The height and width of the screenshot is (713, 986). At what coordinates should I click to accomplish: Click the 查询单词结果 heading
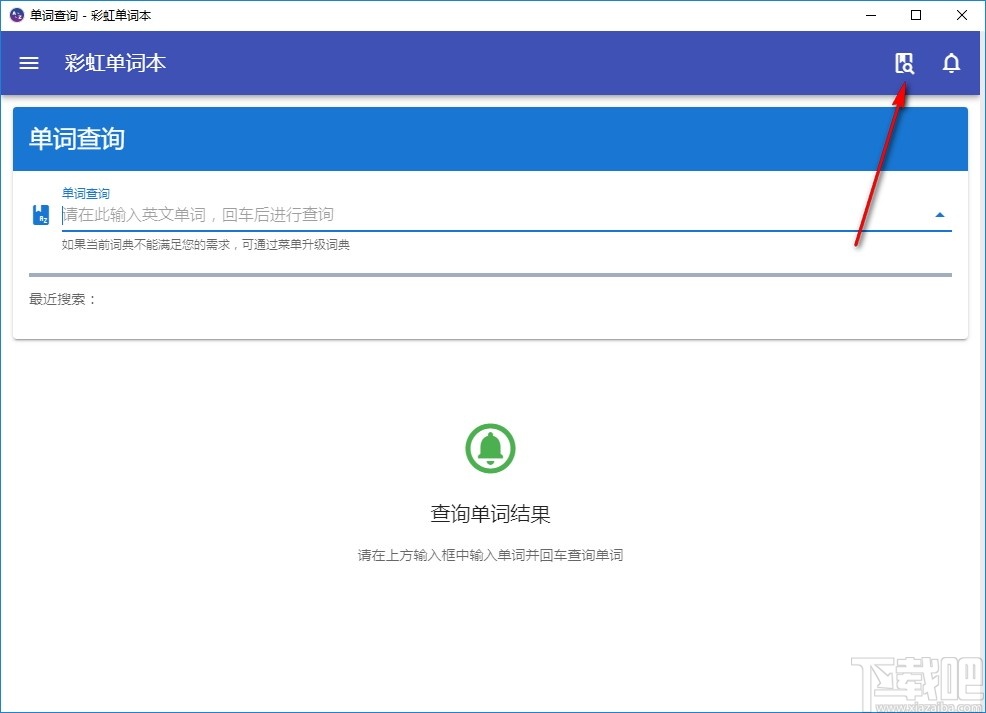490,513
